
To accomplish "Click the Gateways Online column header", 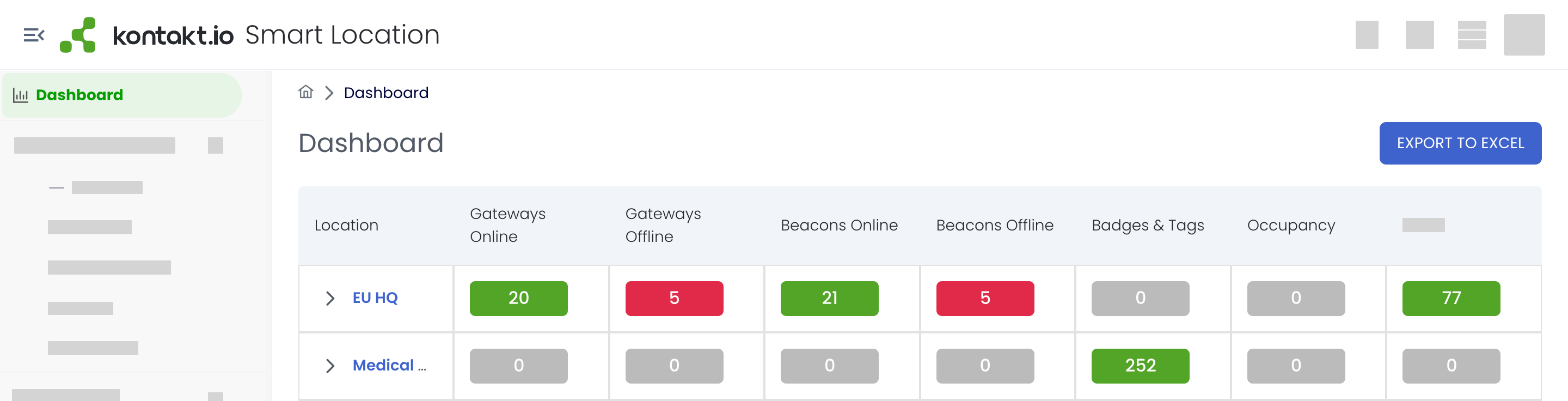I will (x=507, y=225).
